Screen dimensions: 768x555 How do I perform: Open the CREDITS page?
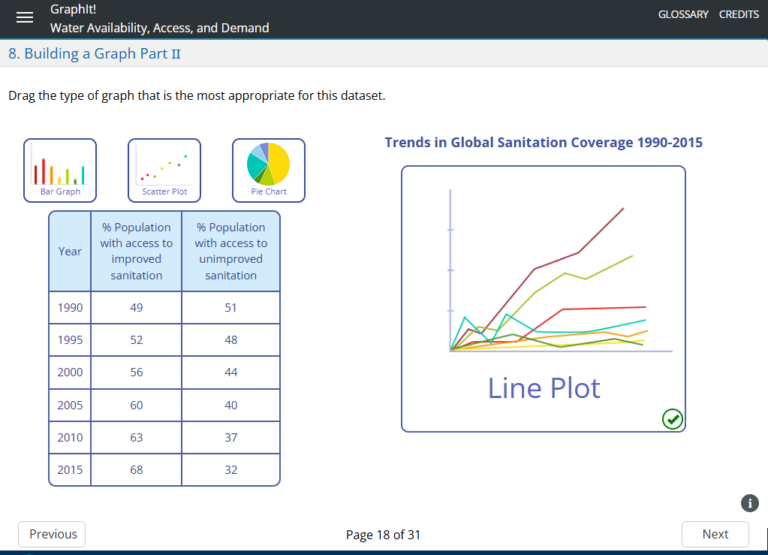pos(739,14)
